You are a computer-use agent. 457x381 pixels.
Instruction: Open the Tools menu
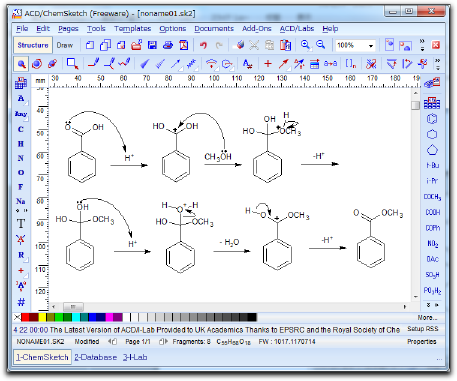96,29
